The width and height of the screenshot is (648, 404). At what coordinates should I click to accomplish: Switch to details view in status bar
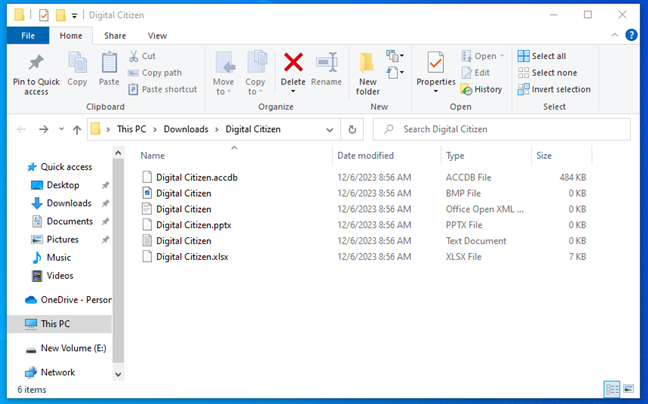(x=612, y=389)
